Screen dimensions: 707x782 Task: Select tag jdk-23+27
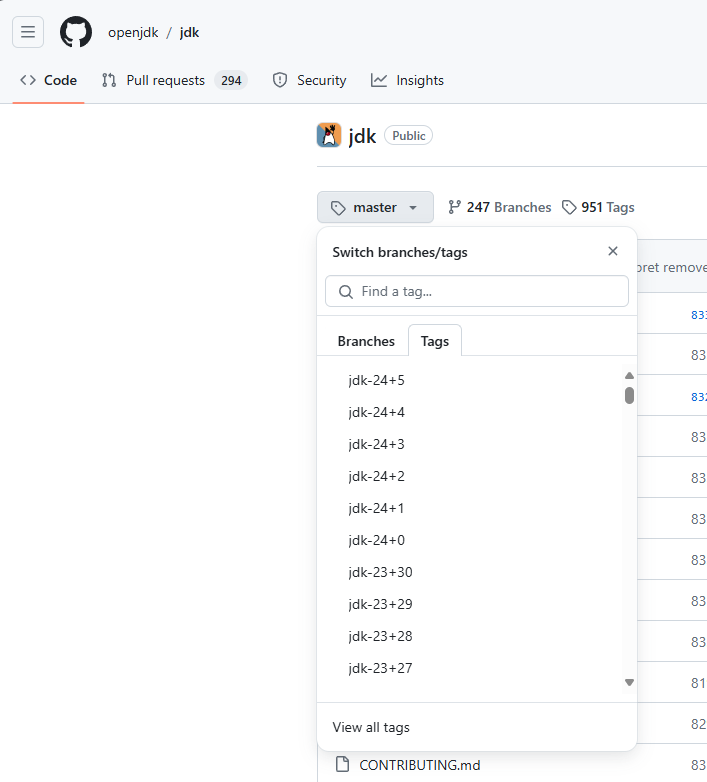coord(380,668)
